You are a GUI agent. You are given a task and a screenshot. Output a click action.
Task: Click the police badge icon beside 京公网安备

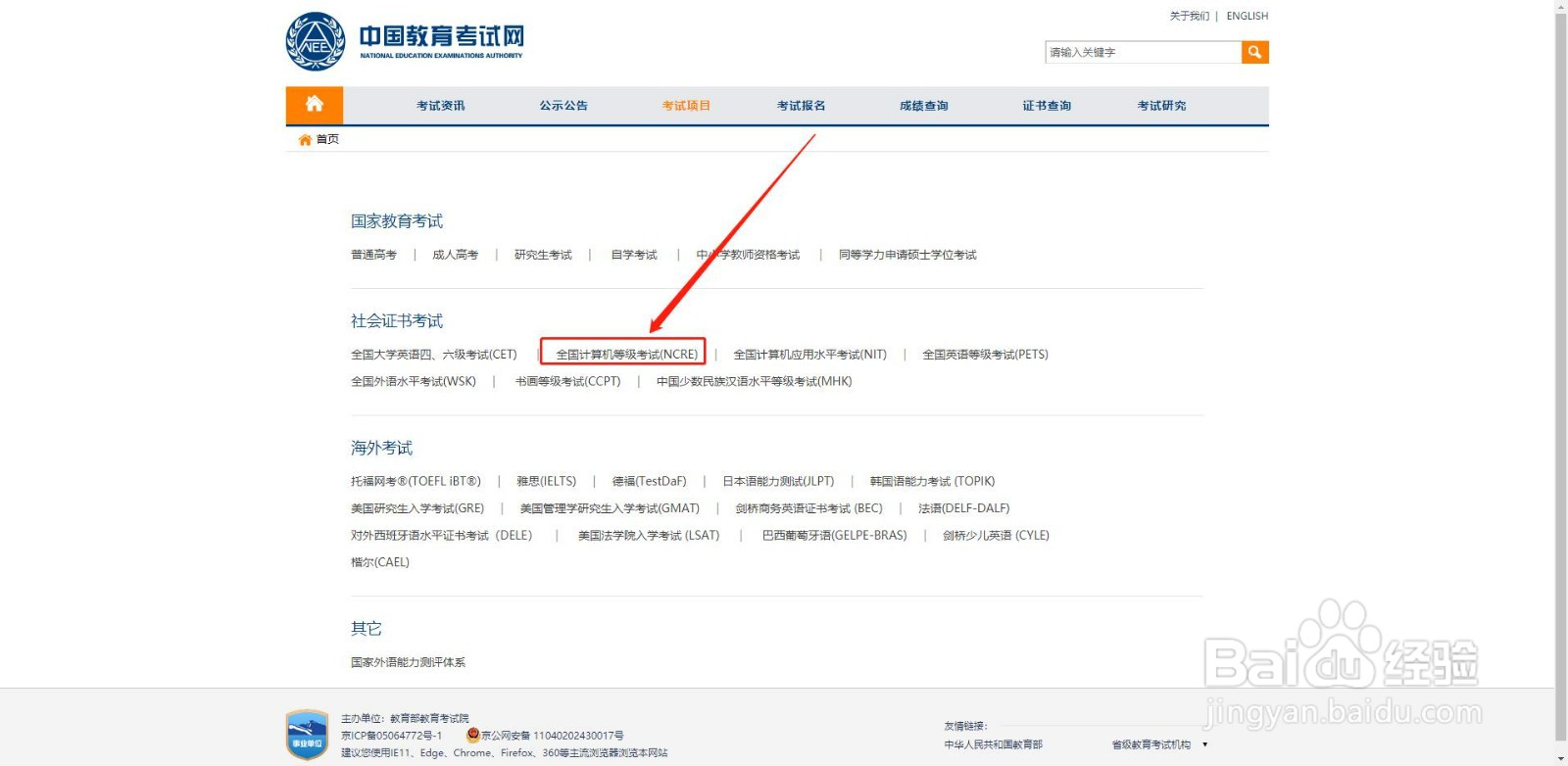click(x=473, y=735)
